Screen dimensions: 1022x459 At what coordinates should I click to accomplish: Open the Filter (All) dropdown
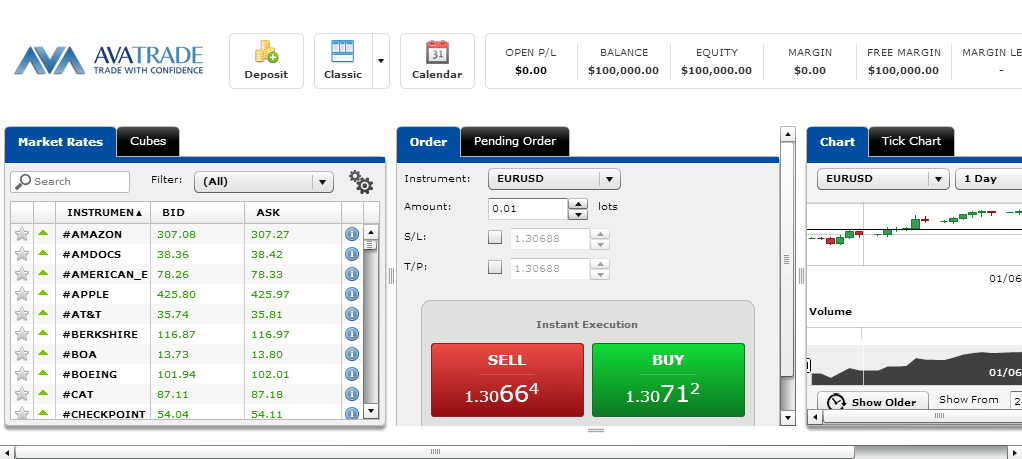pos(264,182)
